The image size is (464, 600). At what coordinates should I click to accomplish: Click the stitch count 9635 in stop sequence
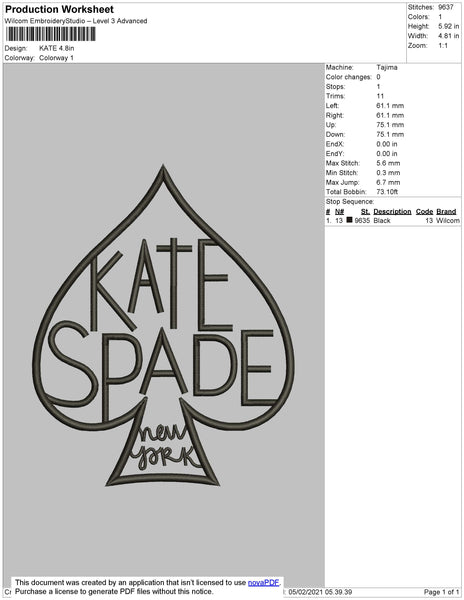click(362, 220)
